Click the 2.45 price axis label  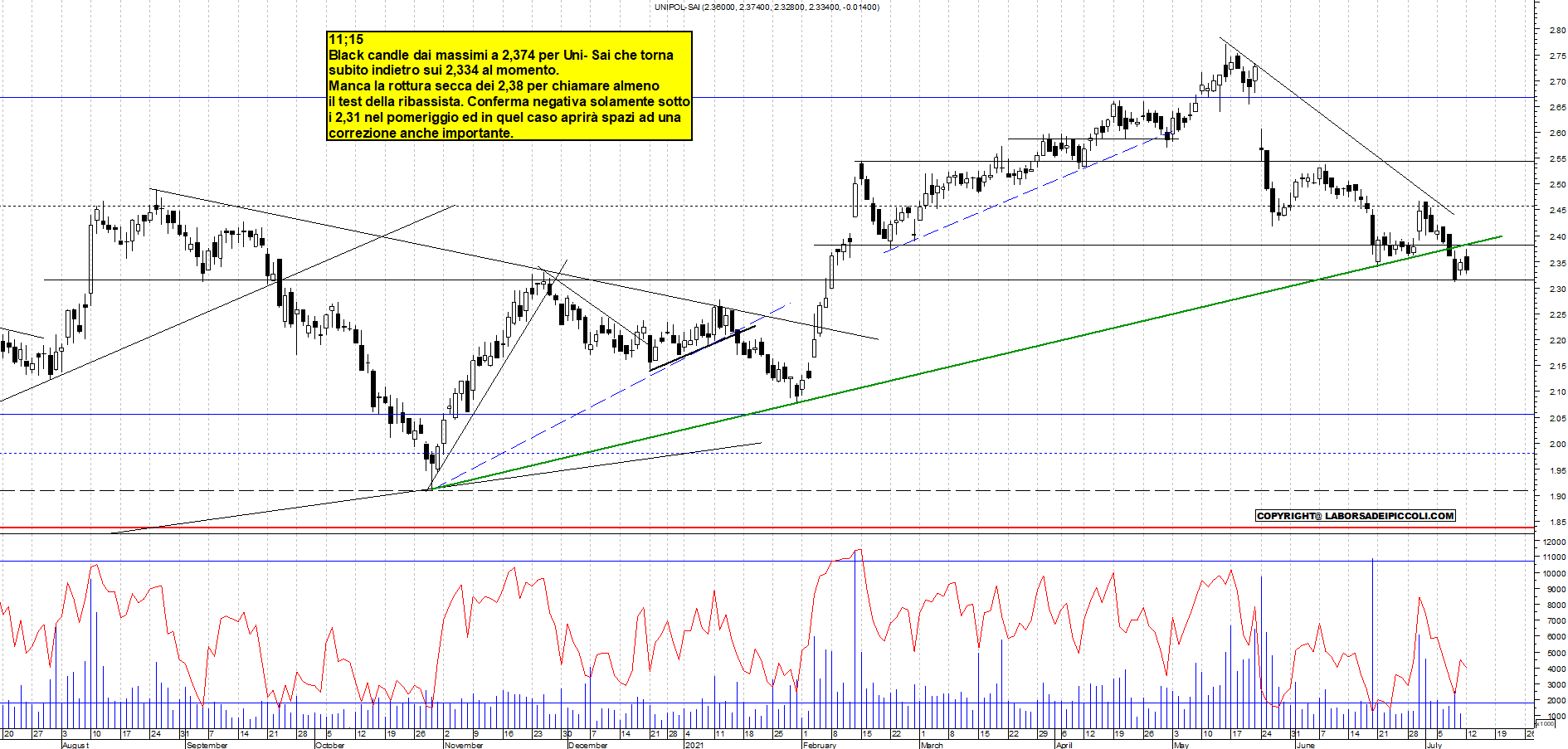(x=1556, y=211)
